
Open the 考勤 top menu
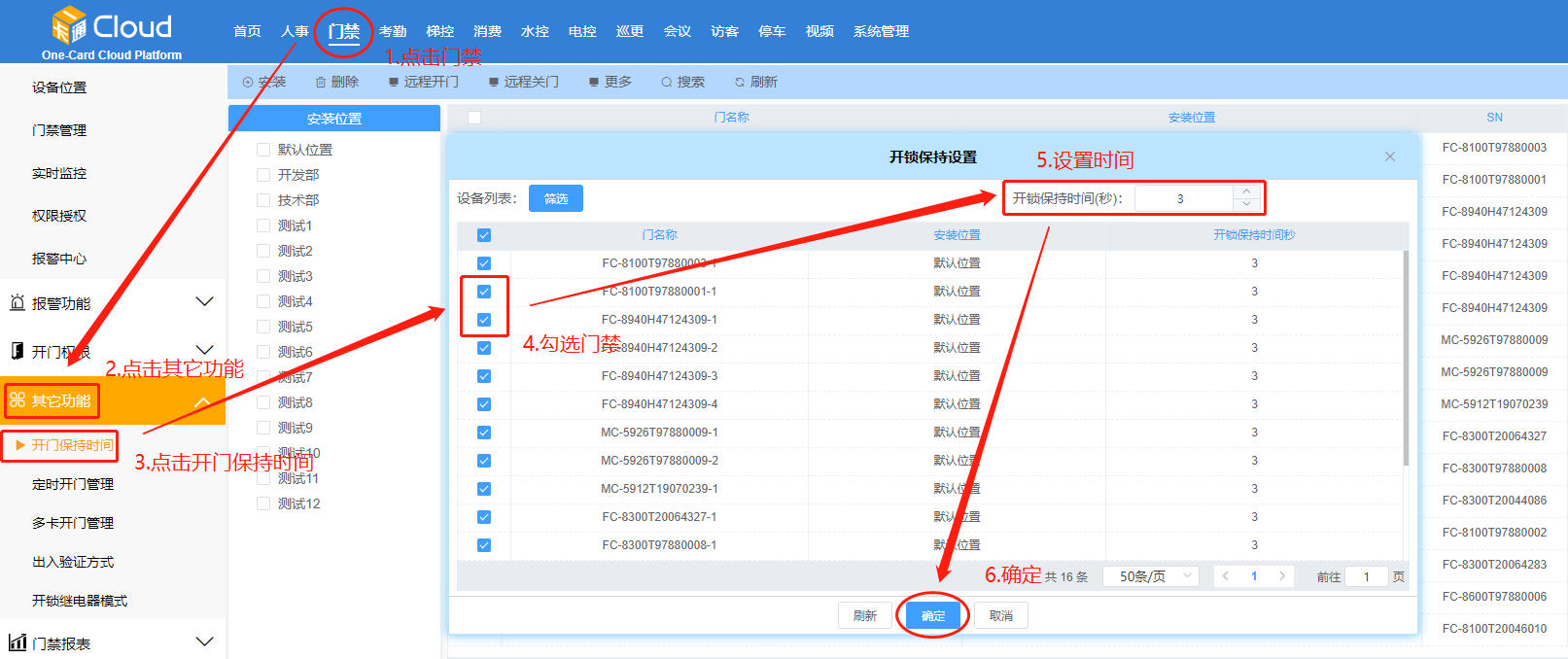393,31
